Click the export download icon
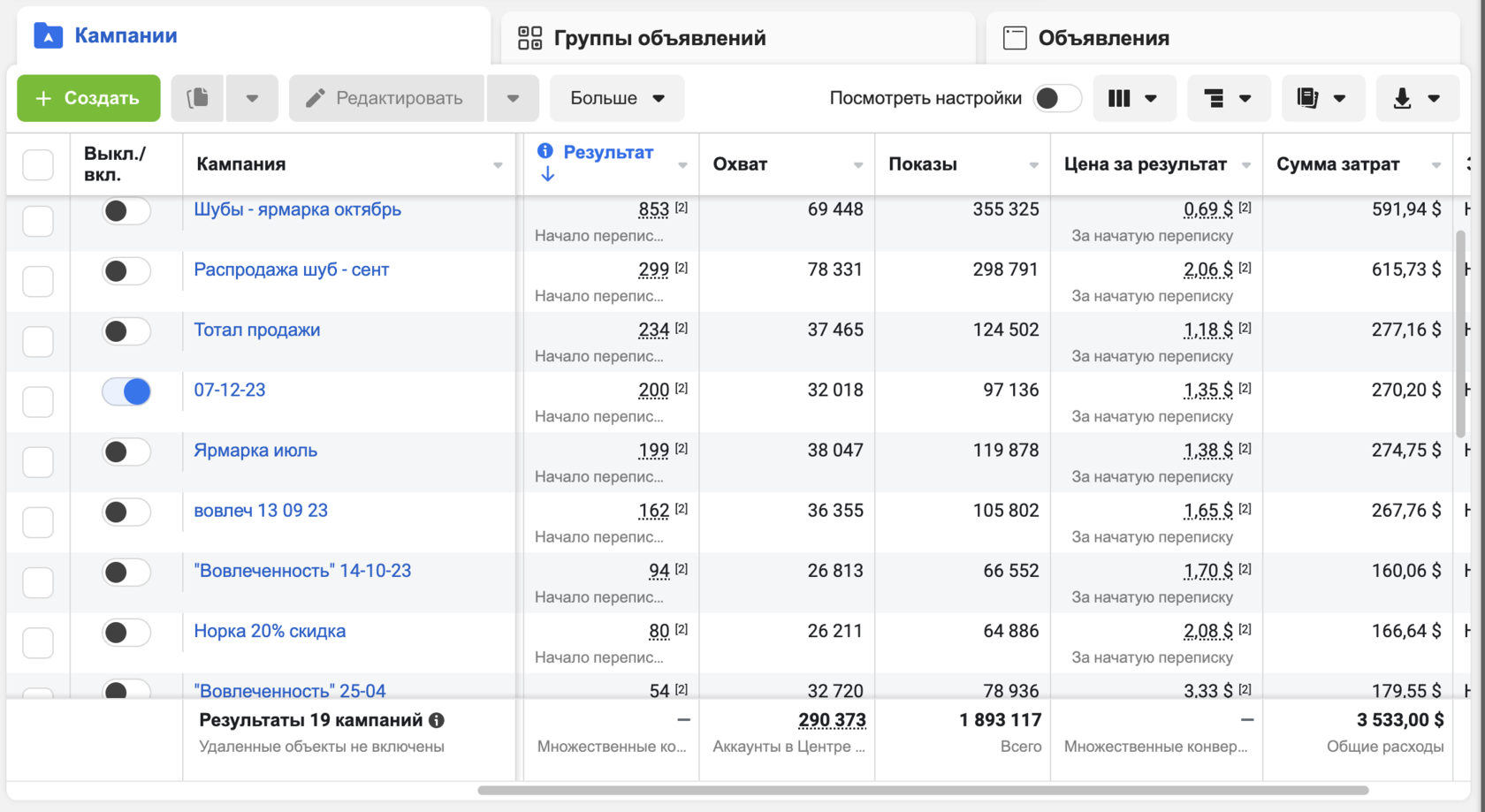 [x=1403, y=98]
